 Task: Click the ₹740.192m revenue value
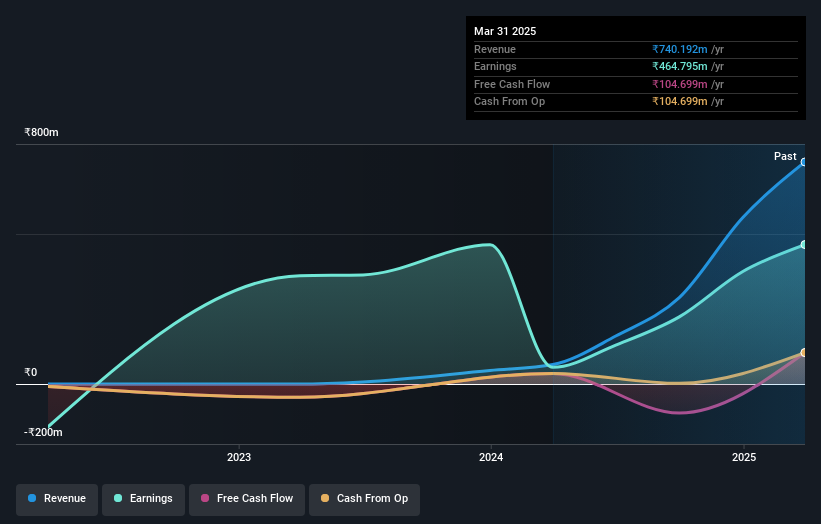click(x=680, y=49)
